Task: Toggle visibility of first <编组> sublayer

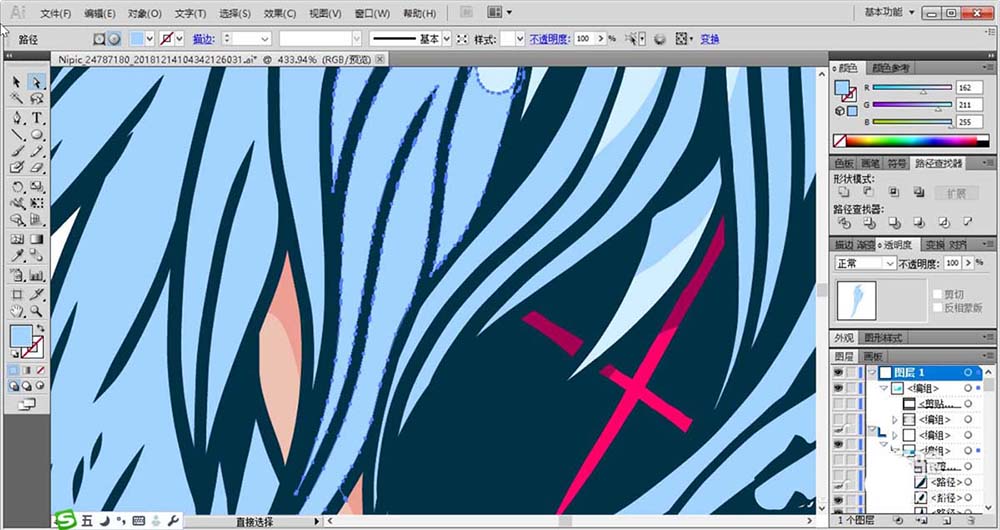Action: pyautogui.click(x=838, y=388)
